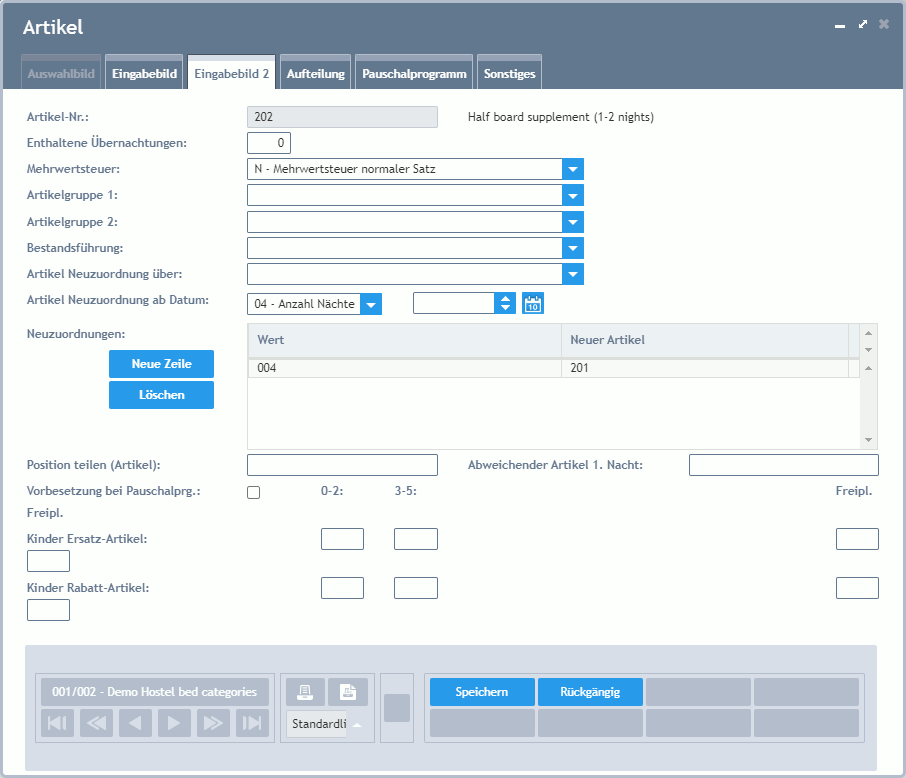This screenshot has height=778, width=906.
Task: Expand the Artikelgruppe 1 dropdown
Action: pos(573,195)
